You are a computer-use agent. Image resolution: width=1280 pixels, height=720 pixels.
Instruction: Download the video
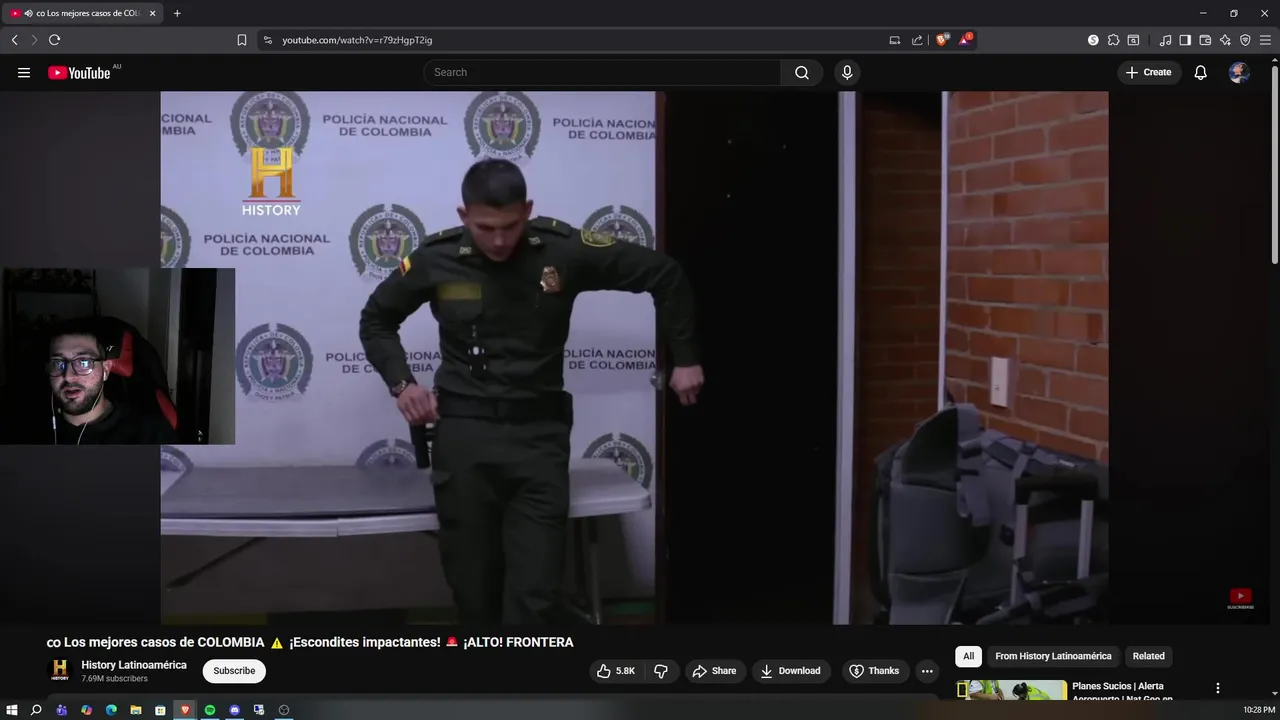pos(790,671)
